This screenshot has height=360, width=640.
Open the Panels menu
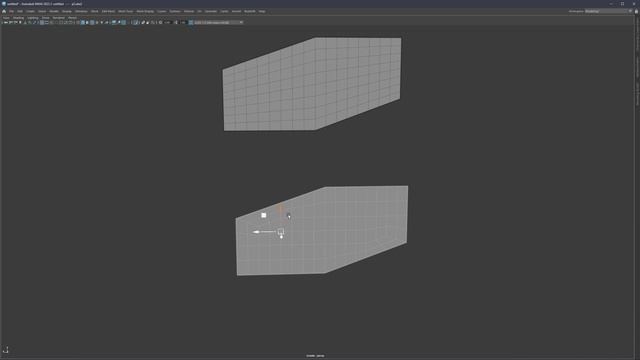[x=72, y=18]
